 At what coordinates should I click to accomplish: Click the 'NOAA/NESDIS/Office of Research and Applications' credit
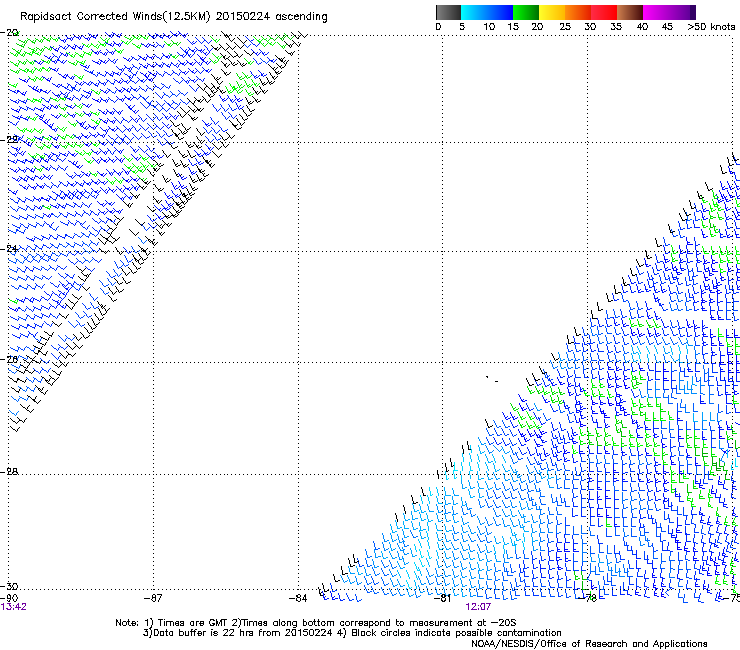(589, 644)
